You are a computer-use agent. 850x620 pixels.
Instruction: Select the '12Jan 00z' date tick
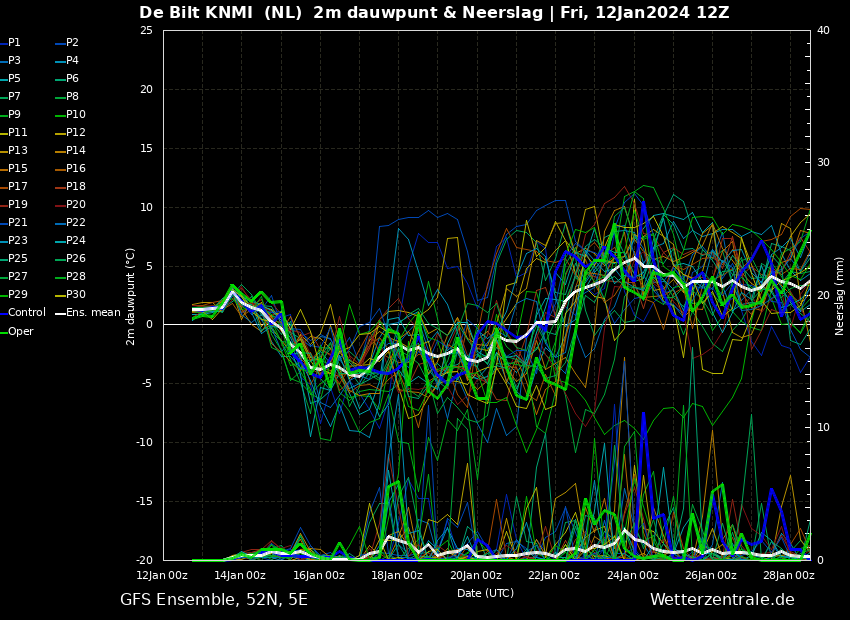[162, 576]
